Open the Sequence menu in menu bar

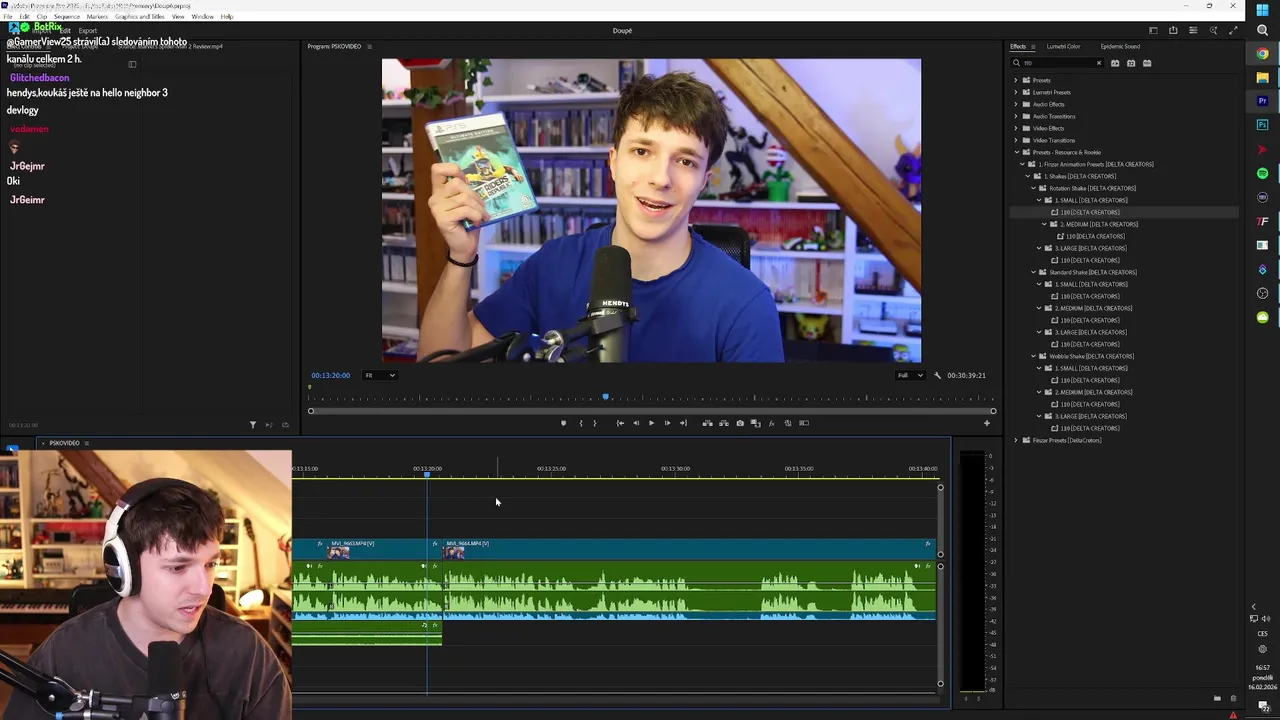(67, 17)
